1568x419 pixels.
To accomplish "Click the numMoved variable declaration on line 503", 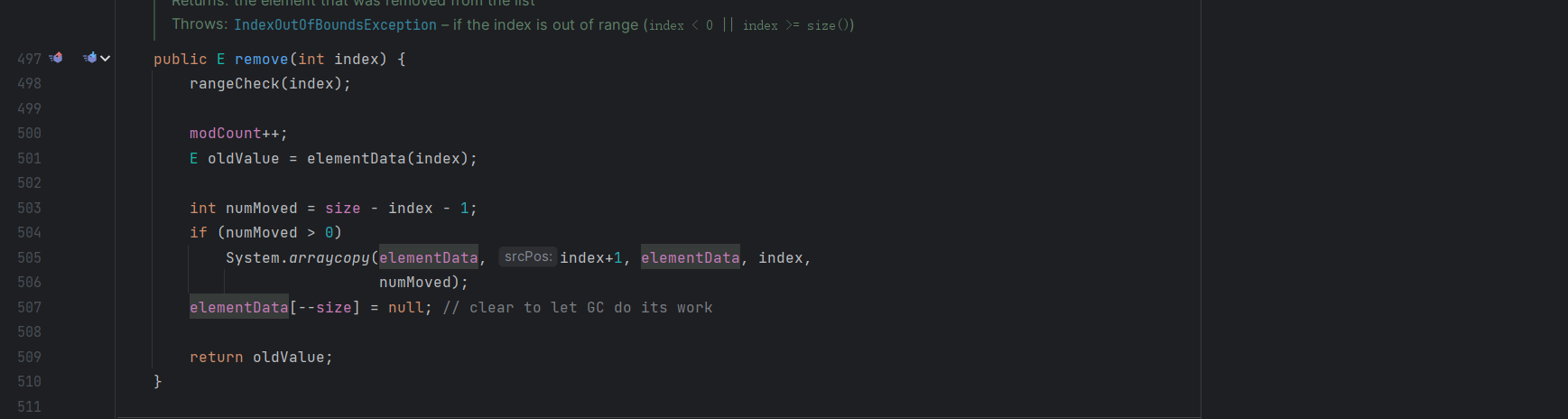I will click(261, 208).
